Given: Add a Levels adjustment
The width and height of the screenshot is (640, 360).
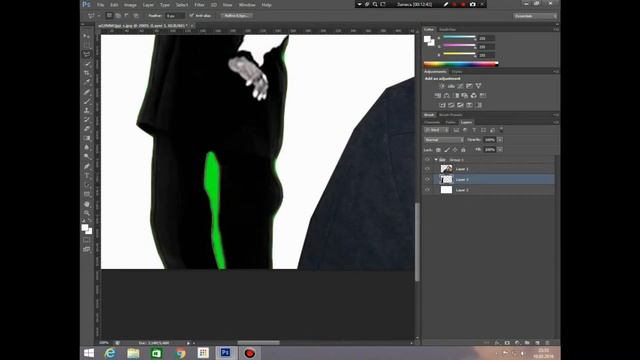Looking at the screenshot, I should coord(451,86).
